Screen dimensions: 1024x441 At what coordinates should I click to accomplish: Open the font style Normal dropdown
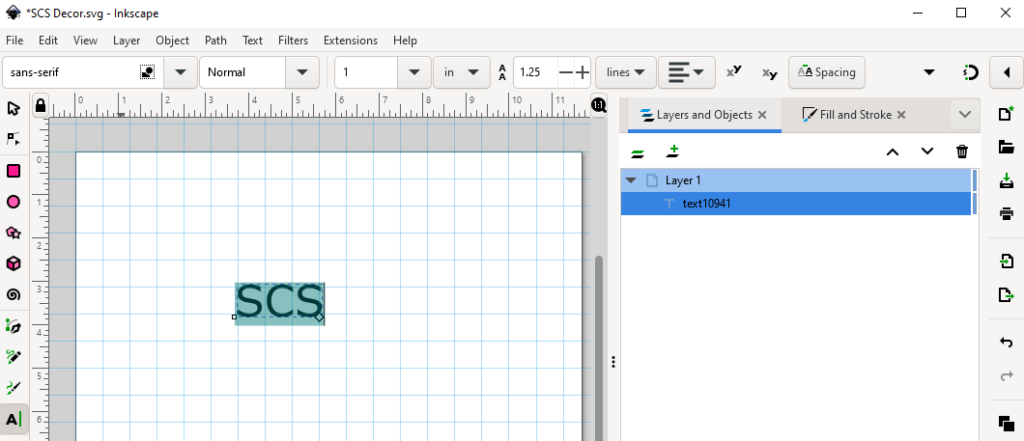pyautogui.click(x=302, y=72)
